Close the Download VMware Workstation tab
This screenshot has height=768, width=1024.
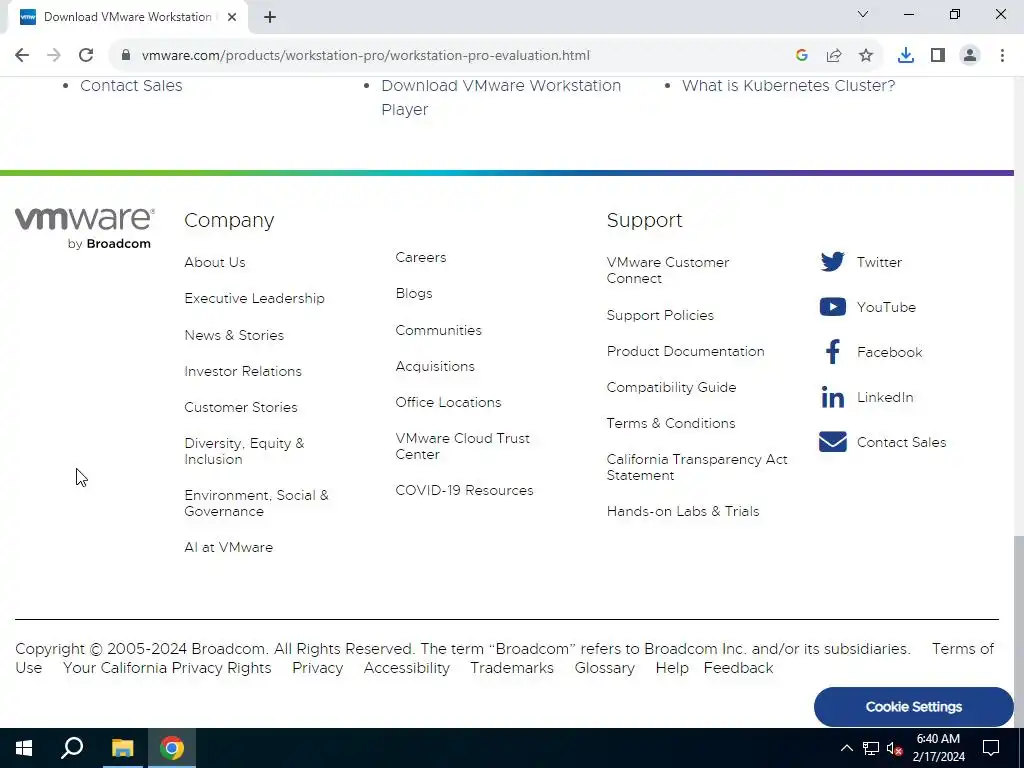232,17
